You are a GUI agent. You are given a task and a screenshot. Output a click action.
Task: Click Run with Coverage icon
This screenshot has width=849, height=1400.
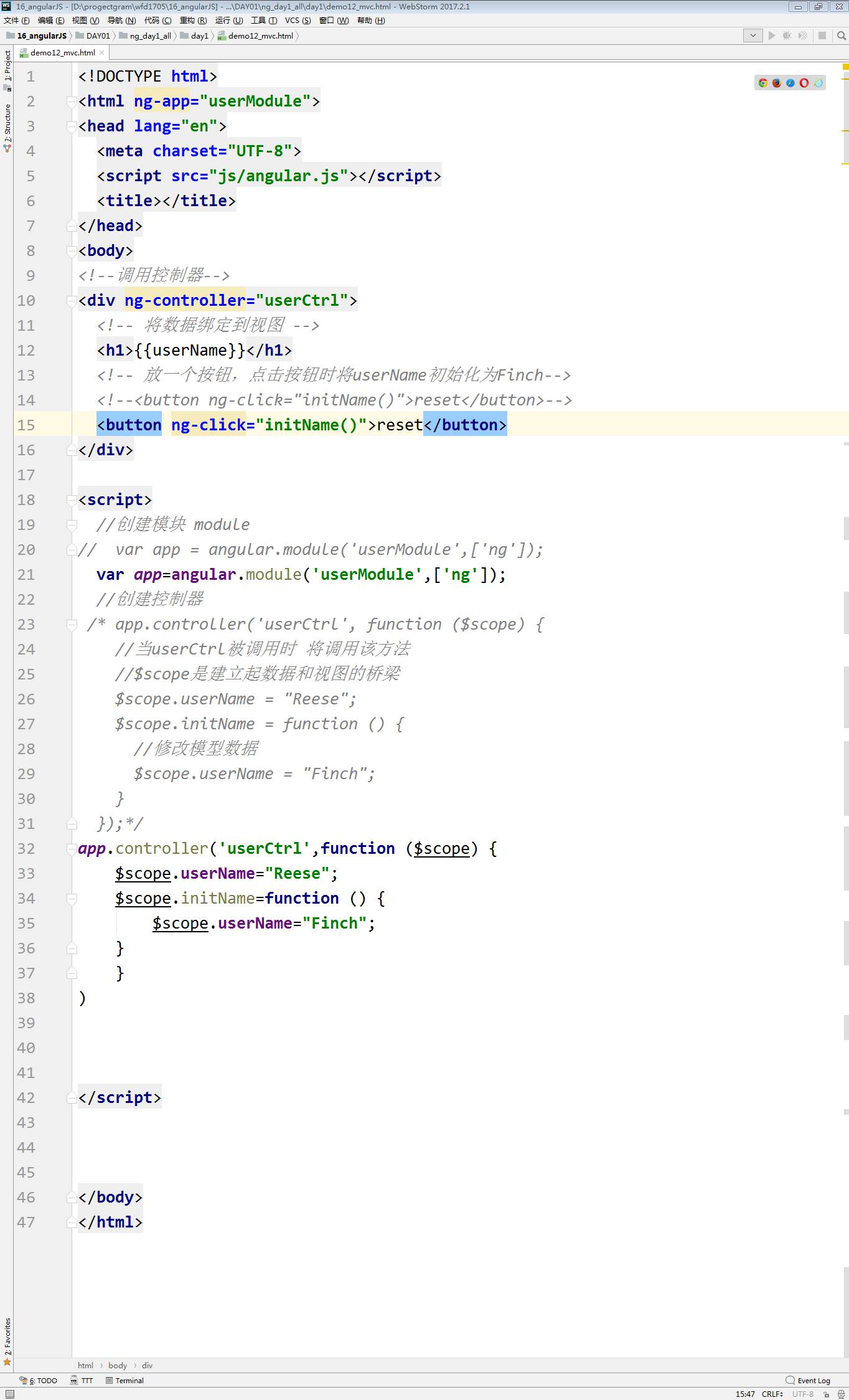(803, 35)
